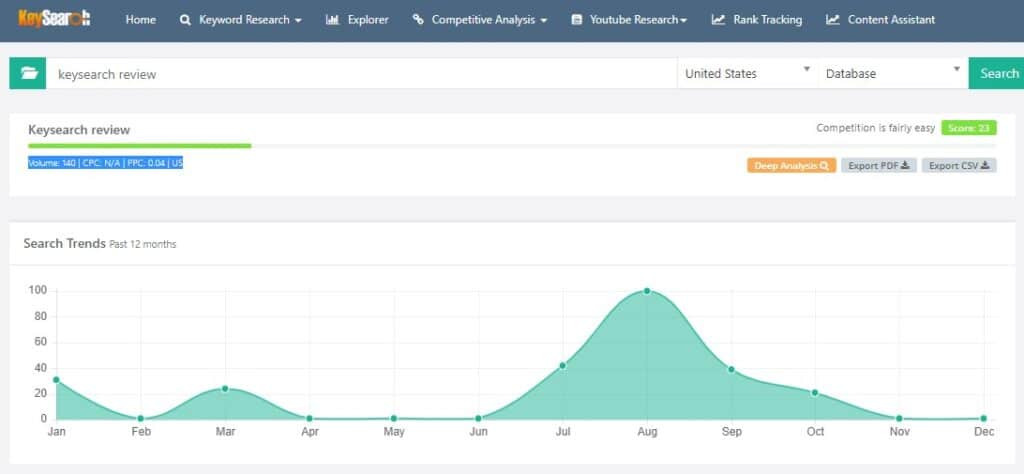Open the Database source dropdown
Image resolution: width=1024 pixels, height=474 pixels.
pyautogui.click(x=893, y=74)
